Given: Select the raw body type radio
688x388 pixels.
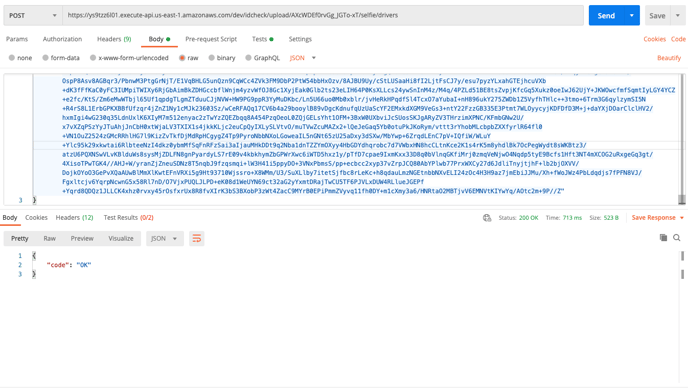Looking at the screenshot, I should pyautogui.click(x=182, y=57).
